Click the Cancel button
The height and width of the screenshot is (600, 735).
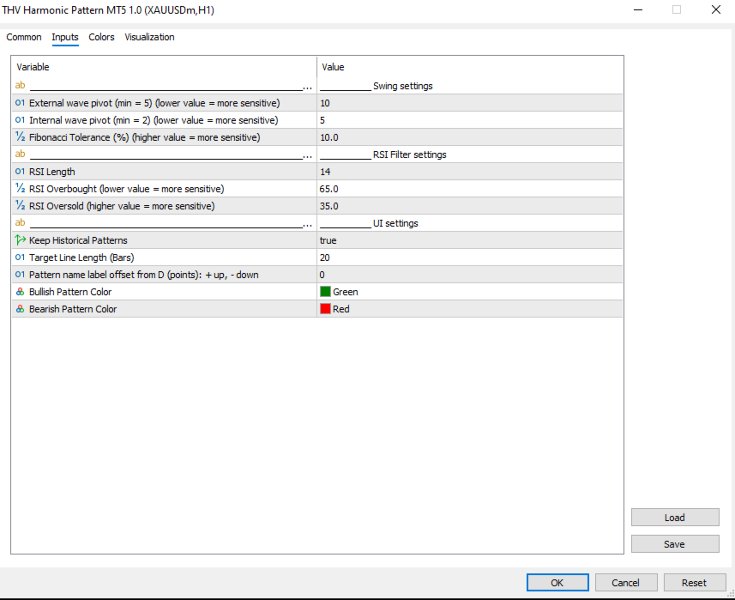(626, 583)
